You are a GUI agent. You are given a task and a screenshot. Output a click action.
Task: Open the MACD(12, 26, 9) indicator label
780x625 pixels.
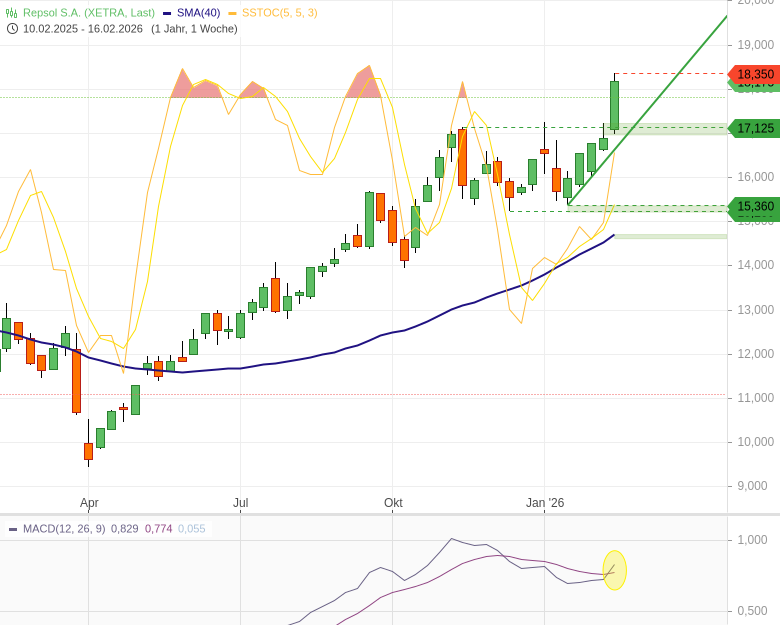[x=64, y=529]
